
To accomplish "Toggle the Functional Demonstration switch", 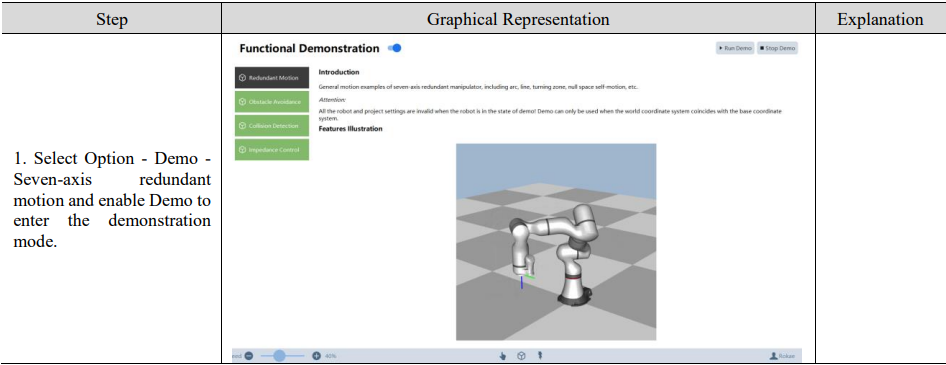I will pyautogui.click(x=395, y=48).
